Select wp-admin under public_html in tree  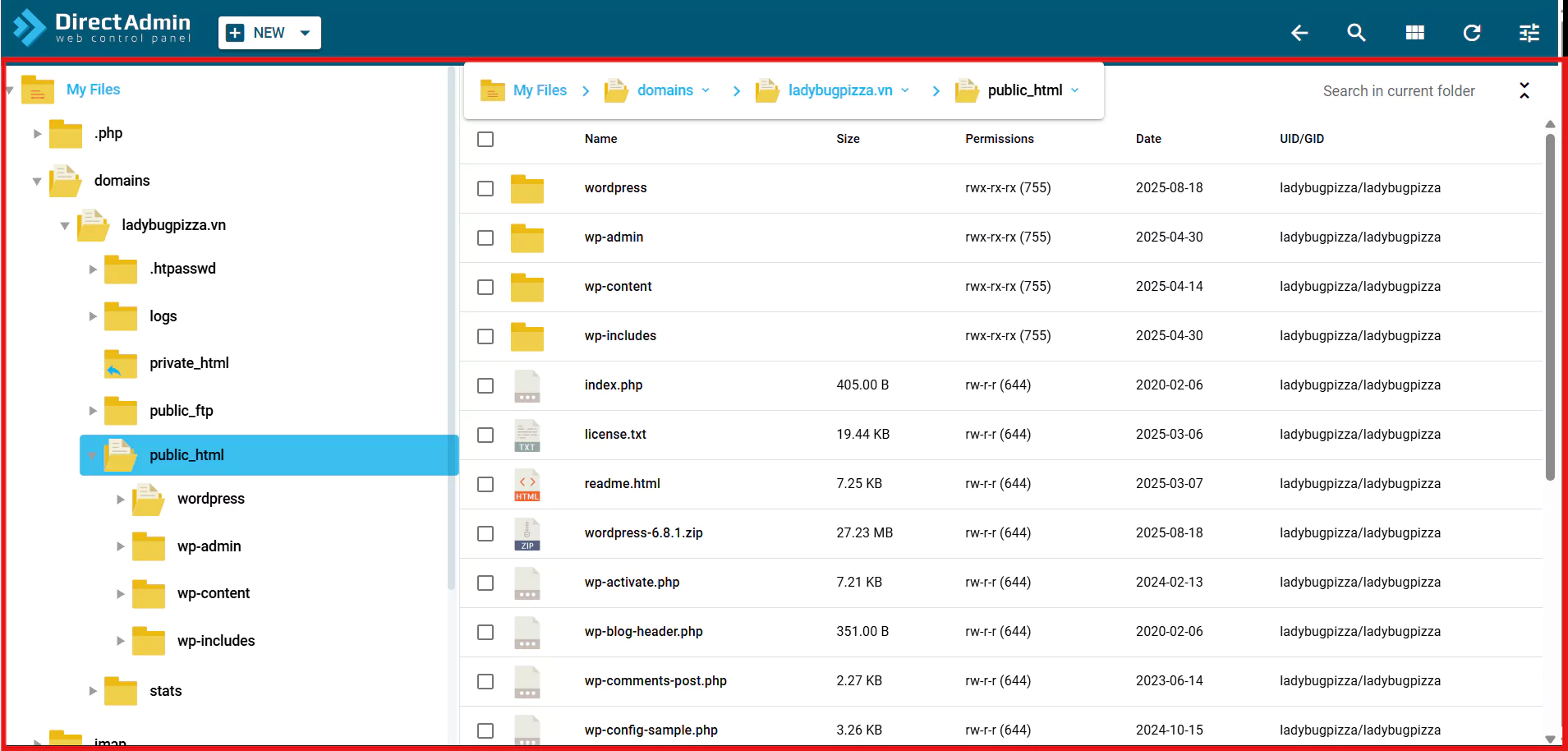pos(209,546)
